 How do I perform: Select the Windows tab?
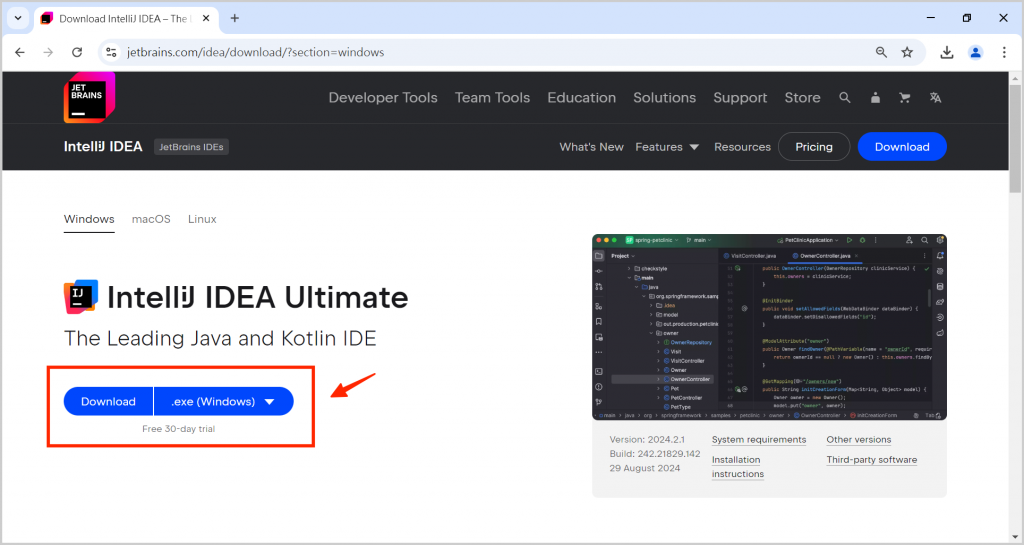pyautogui.click(x=89, y=219)
